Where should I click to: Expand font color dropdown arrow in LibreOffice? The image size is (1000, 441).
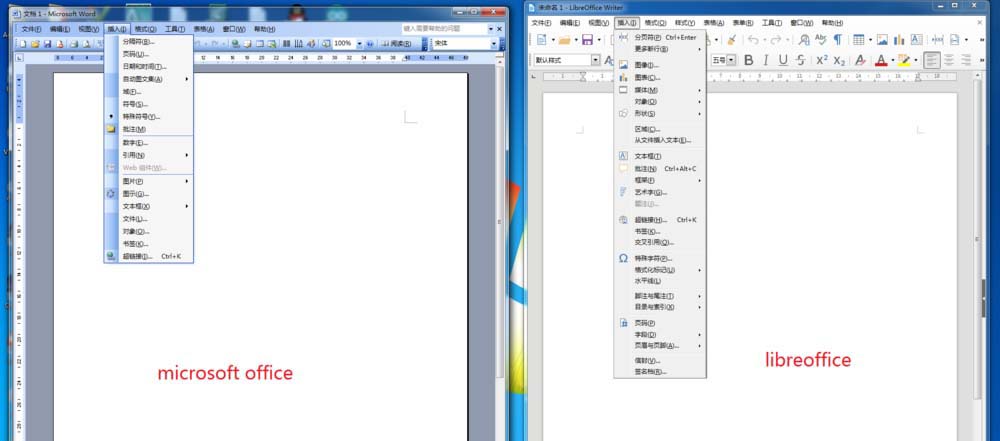point(892,60)
